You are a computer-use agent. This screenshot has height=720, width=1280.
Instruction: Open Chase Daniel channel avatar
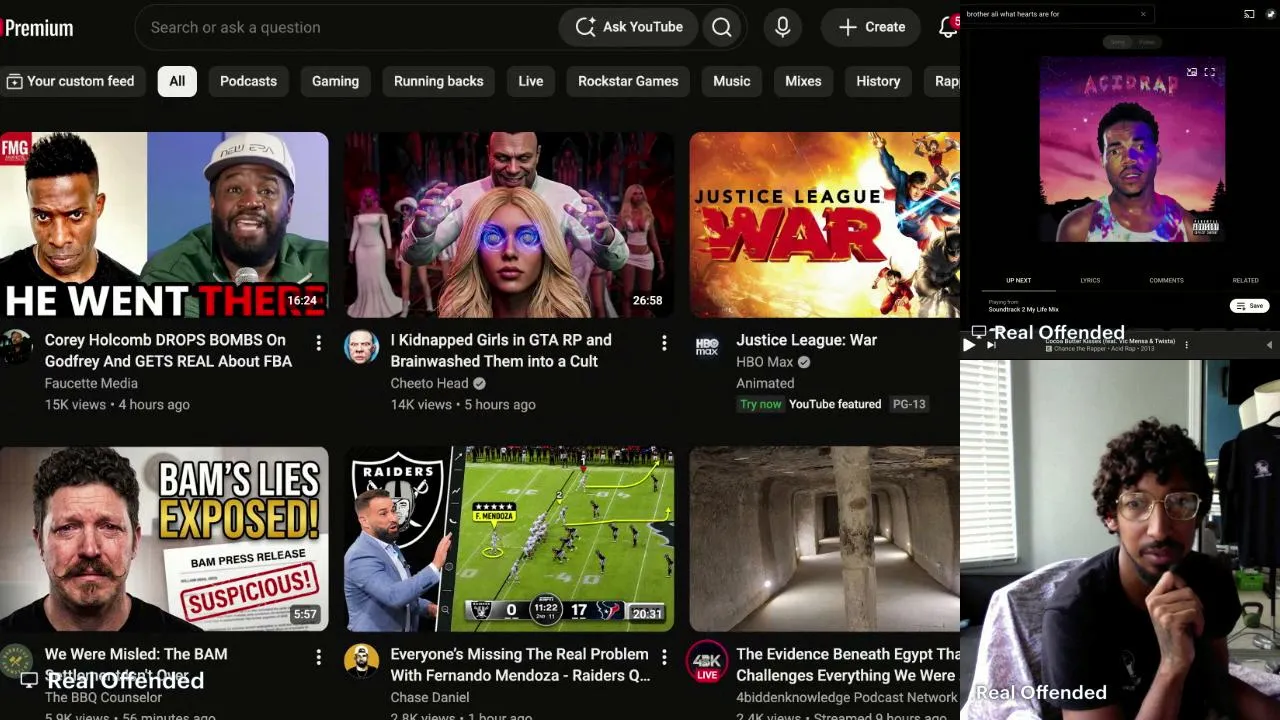[361, 661]
